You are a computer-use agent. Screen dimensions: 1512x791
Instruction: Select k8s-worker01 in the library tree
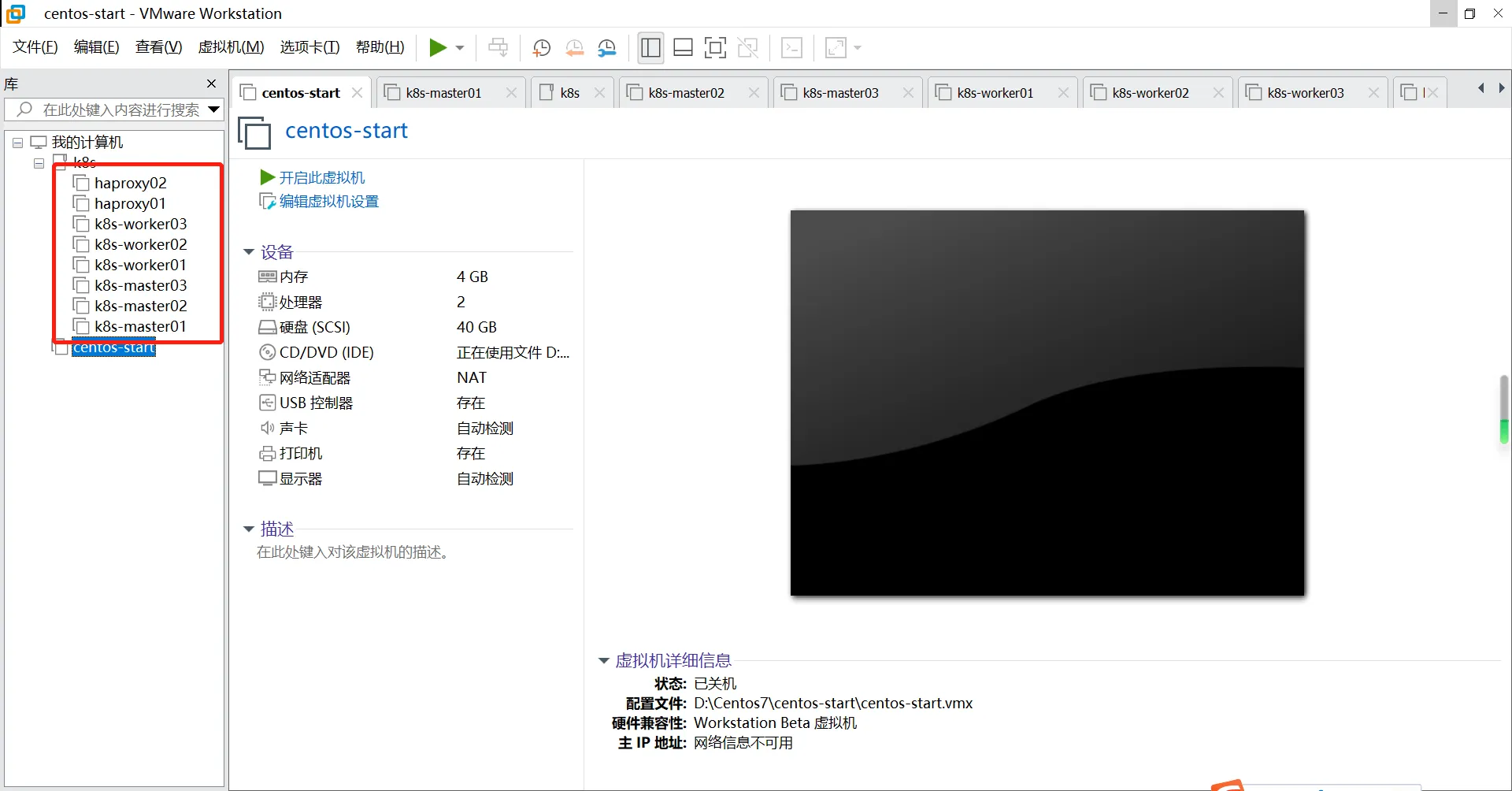click(x=140, y=265)
